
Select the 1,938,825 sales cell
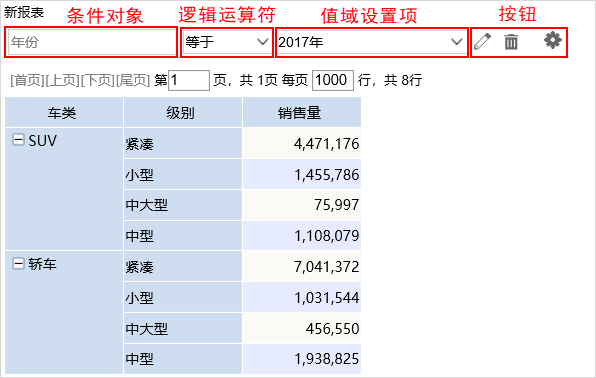[x=302, y=359]
